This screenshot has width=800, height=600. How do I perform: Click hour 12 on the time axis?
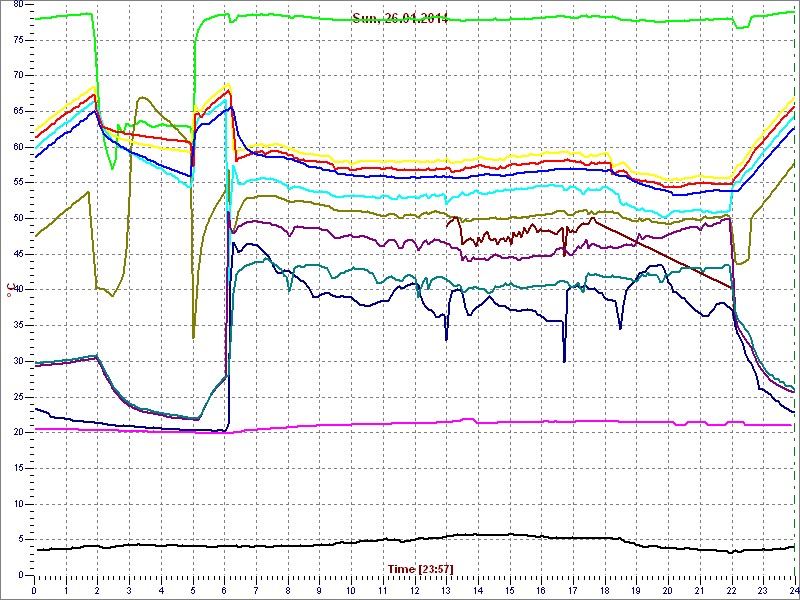tap(414, 589)
